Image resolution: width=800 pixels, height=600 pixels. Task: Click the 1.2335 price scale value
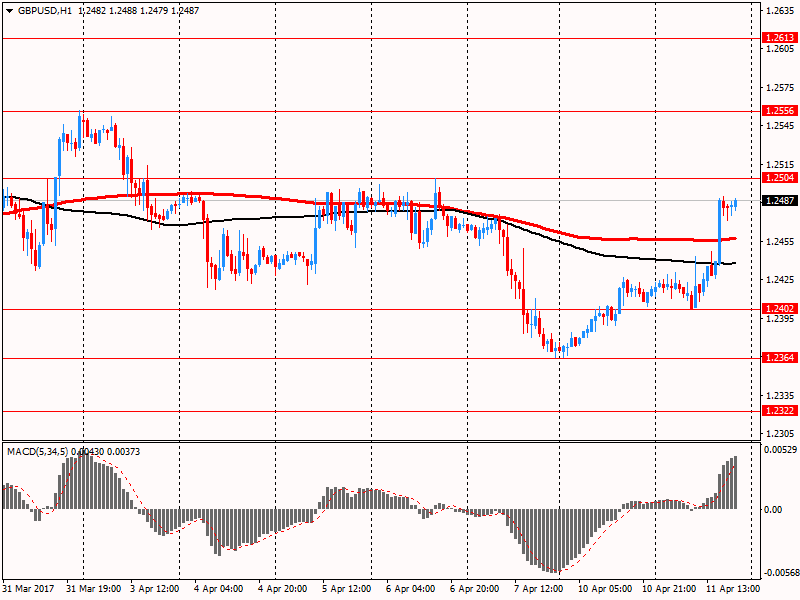(x=780, y=395)
